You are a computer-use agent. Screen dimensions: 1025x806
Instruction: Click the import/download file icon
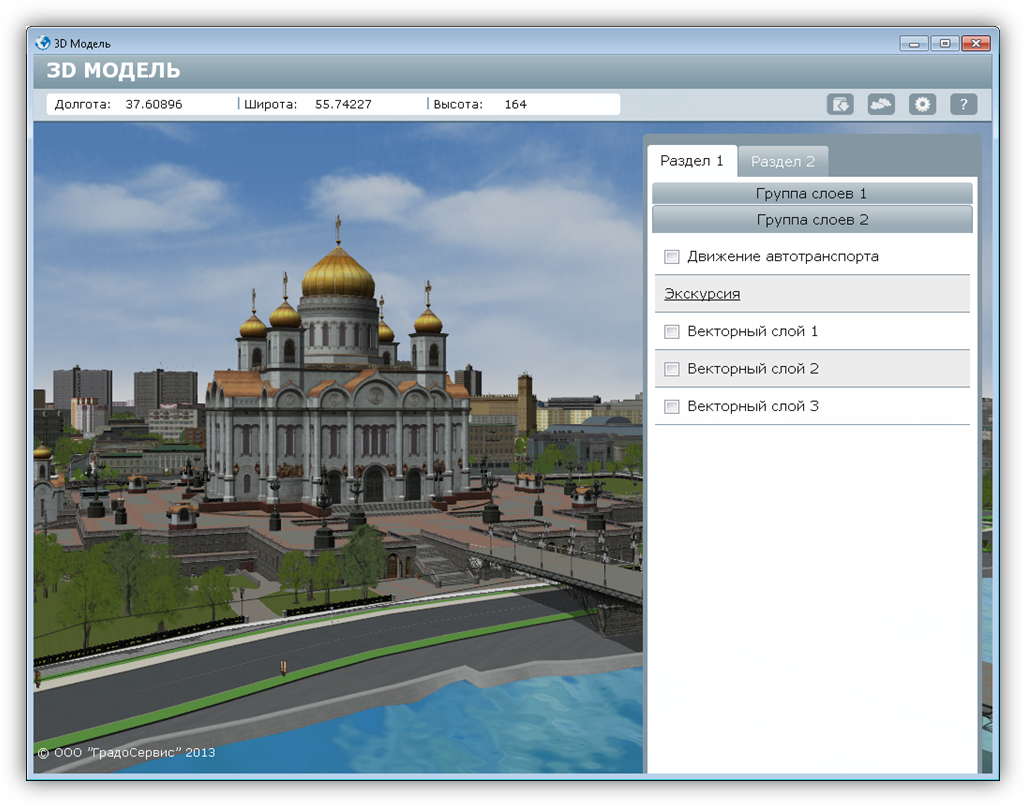click(840, 104)
